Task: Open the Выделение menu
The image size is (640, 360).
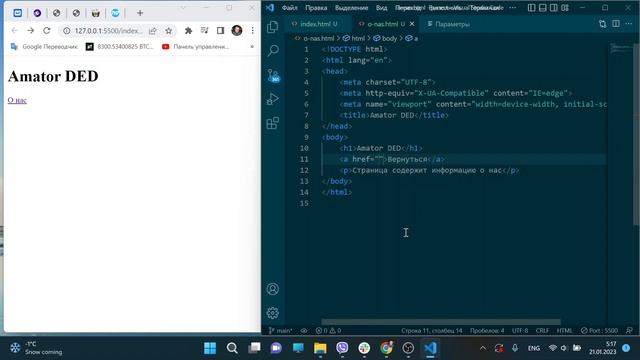Action: point(351,8)
